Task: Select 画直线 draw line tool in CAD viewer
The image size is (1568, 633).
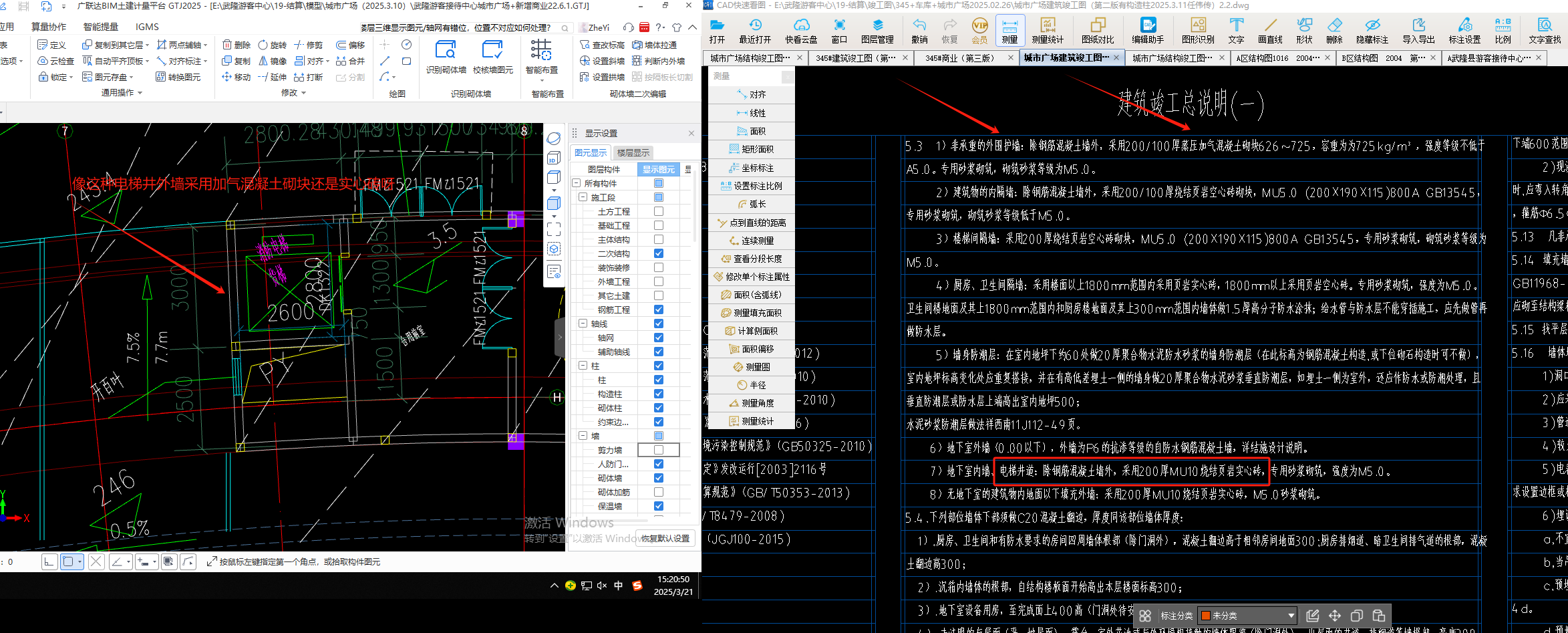Action: pyautogui.click(x=1271, y=31)
